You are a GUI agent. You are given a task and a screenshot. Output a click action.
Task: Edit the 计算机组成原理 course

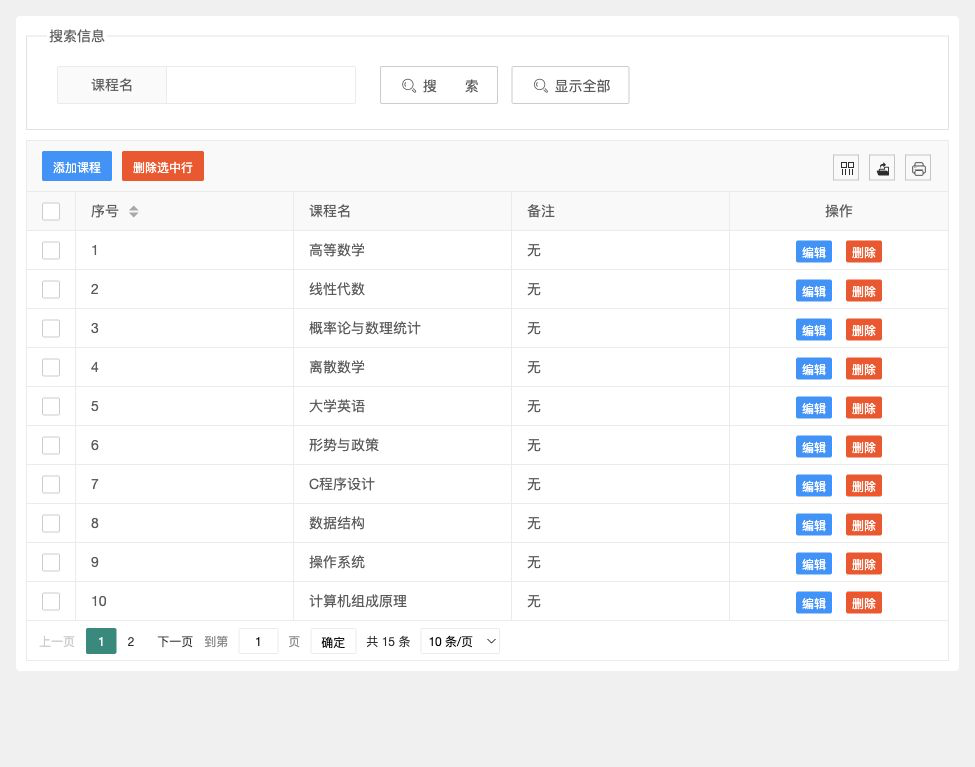(x=814, y=603)
